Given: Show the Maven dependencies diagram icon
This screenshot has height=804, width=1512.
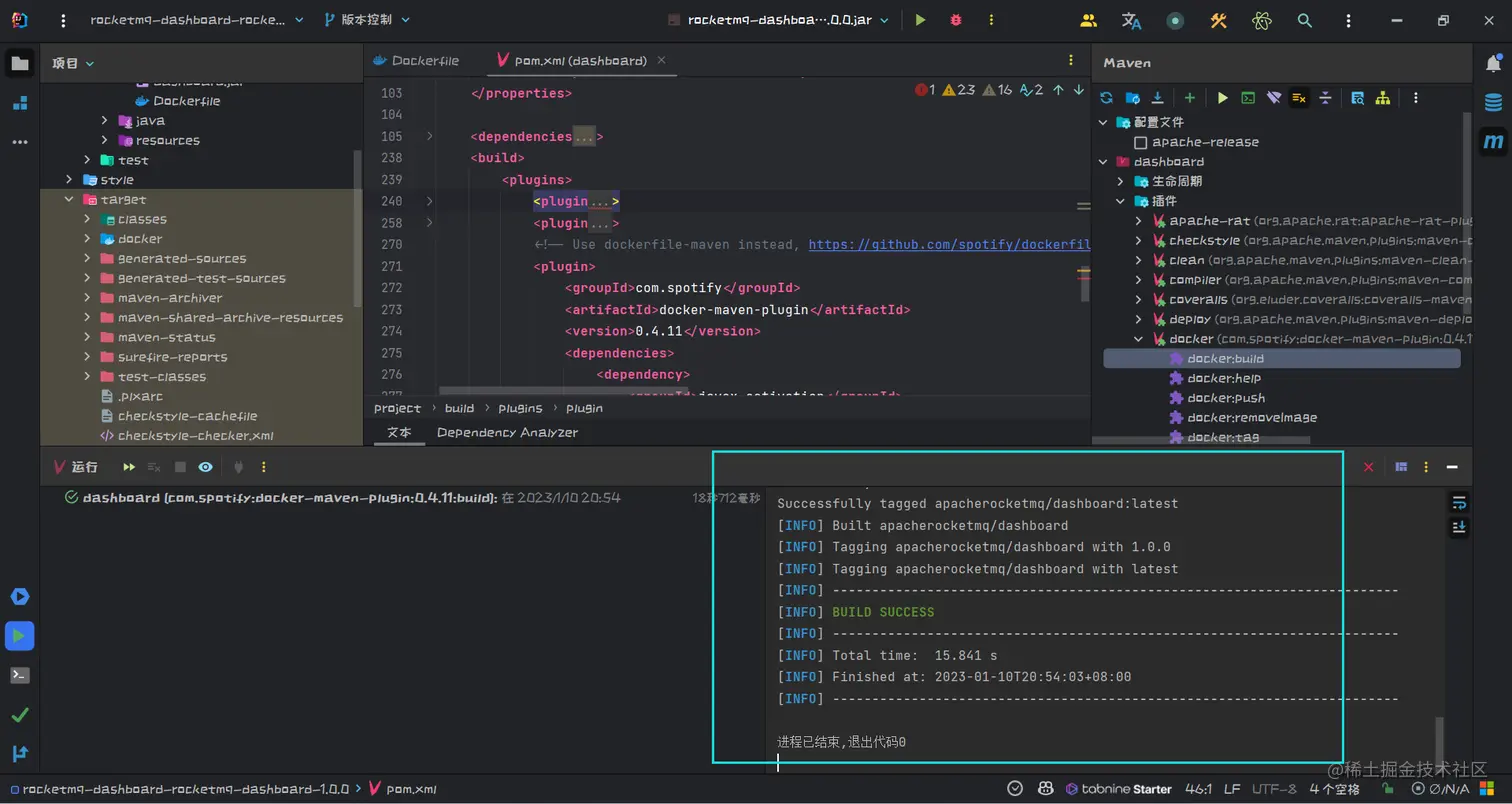Looking at the screenshot, I should pos(1383,98).
